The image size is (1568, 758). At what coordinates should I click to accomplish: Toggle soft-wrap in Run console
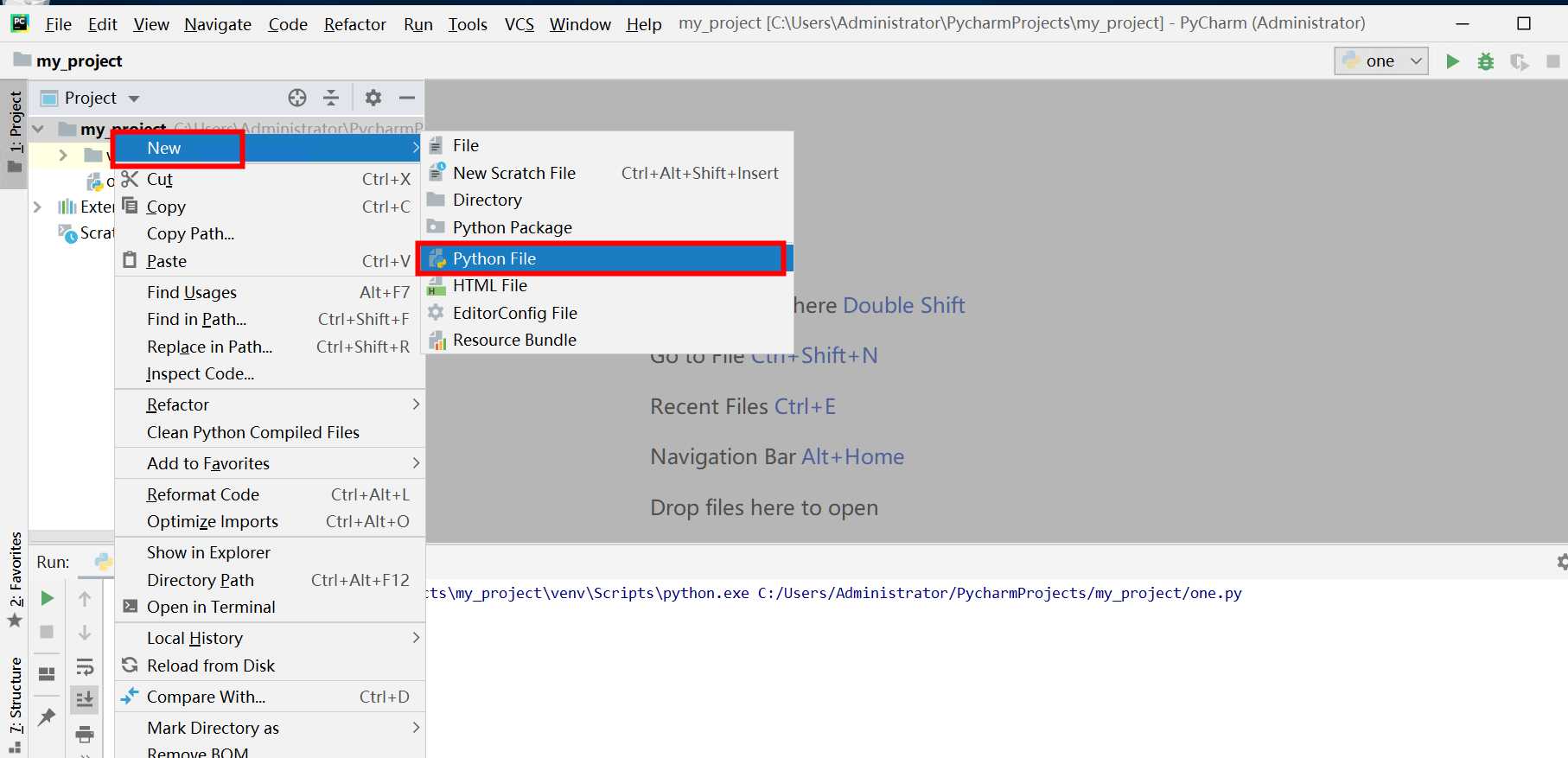tap(85, 666)
